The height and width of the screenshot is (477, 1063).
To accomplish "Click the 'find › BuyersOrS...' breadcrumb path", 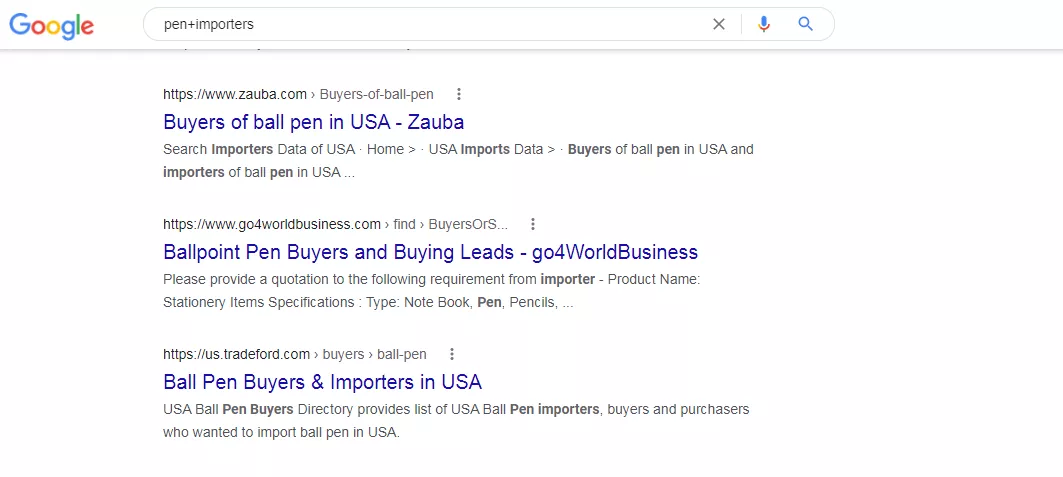I will [x=450, y=224].
